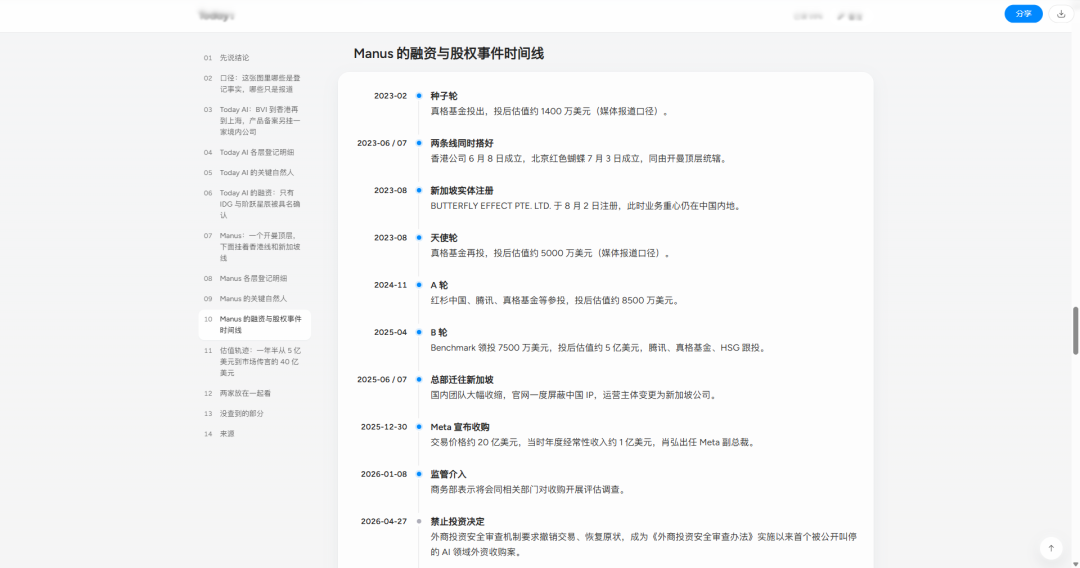This screenshot has height=568, width=1080.
Task: Click the 交易价格约 20 亿美元 description
Action: (x=594, y=442)
